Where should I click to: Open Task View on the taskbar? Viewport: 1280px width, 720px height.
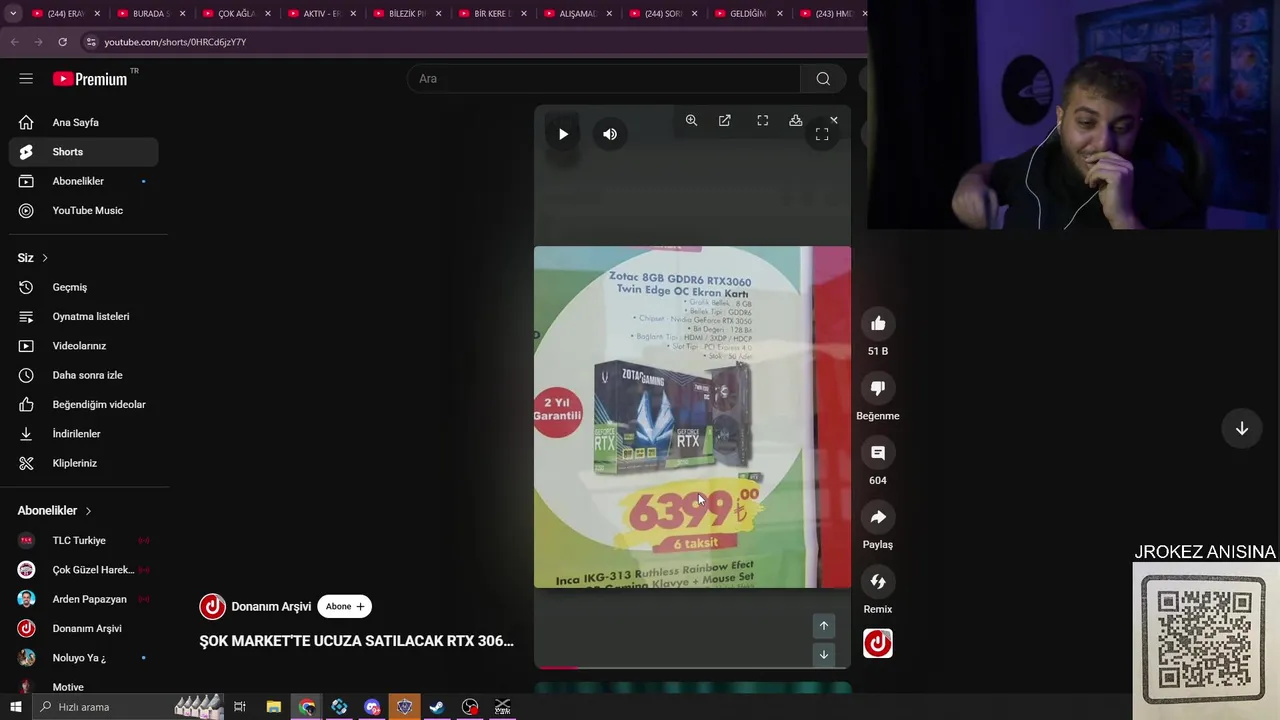click(240, 707)
